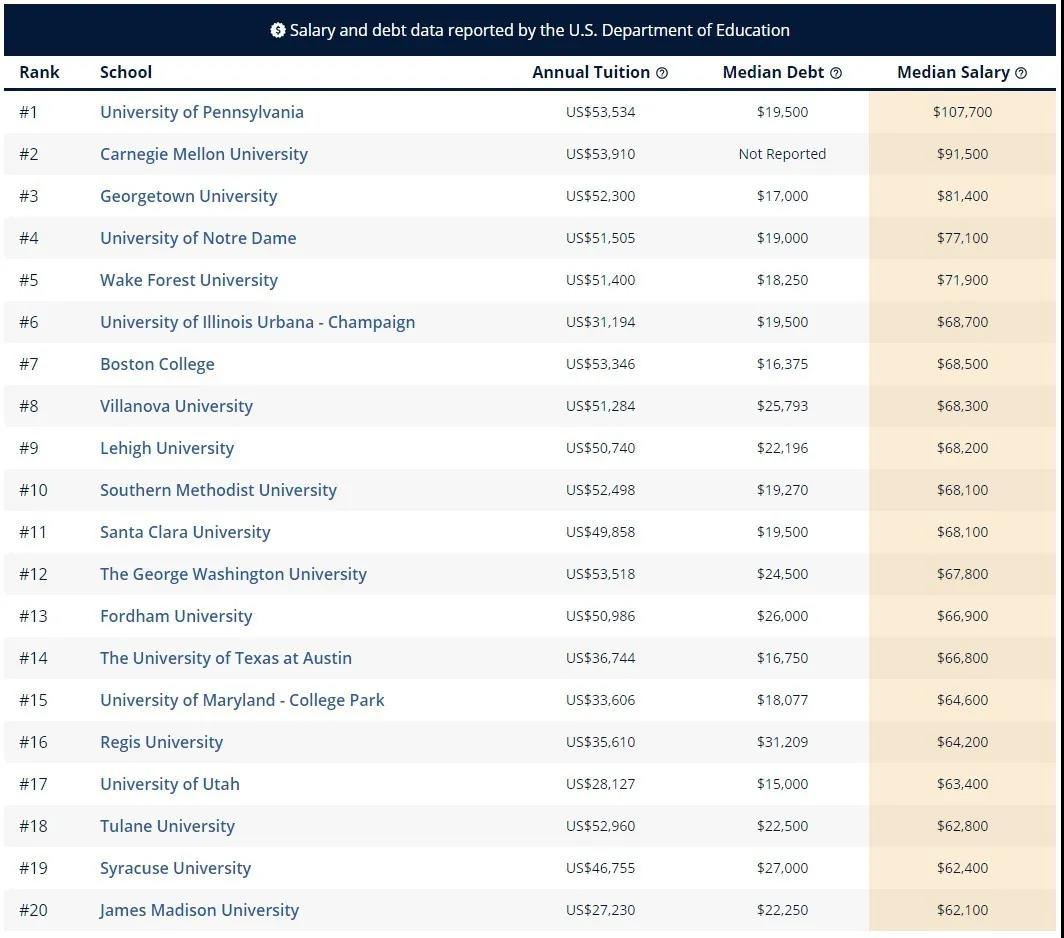The height and width of the screenshot is (938, 1064).
Task: Select the #10 rank cell
Action: pyautogui.click(x=33, y=490)
